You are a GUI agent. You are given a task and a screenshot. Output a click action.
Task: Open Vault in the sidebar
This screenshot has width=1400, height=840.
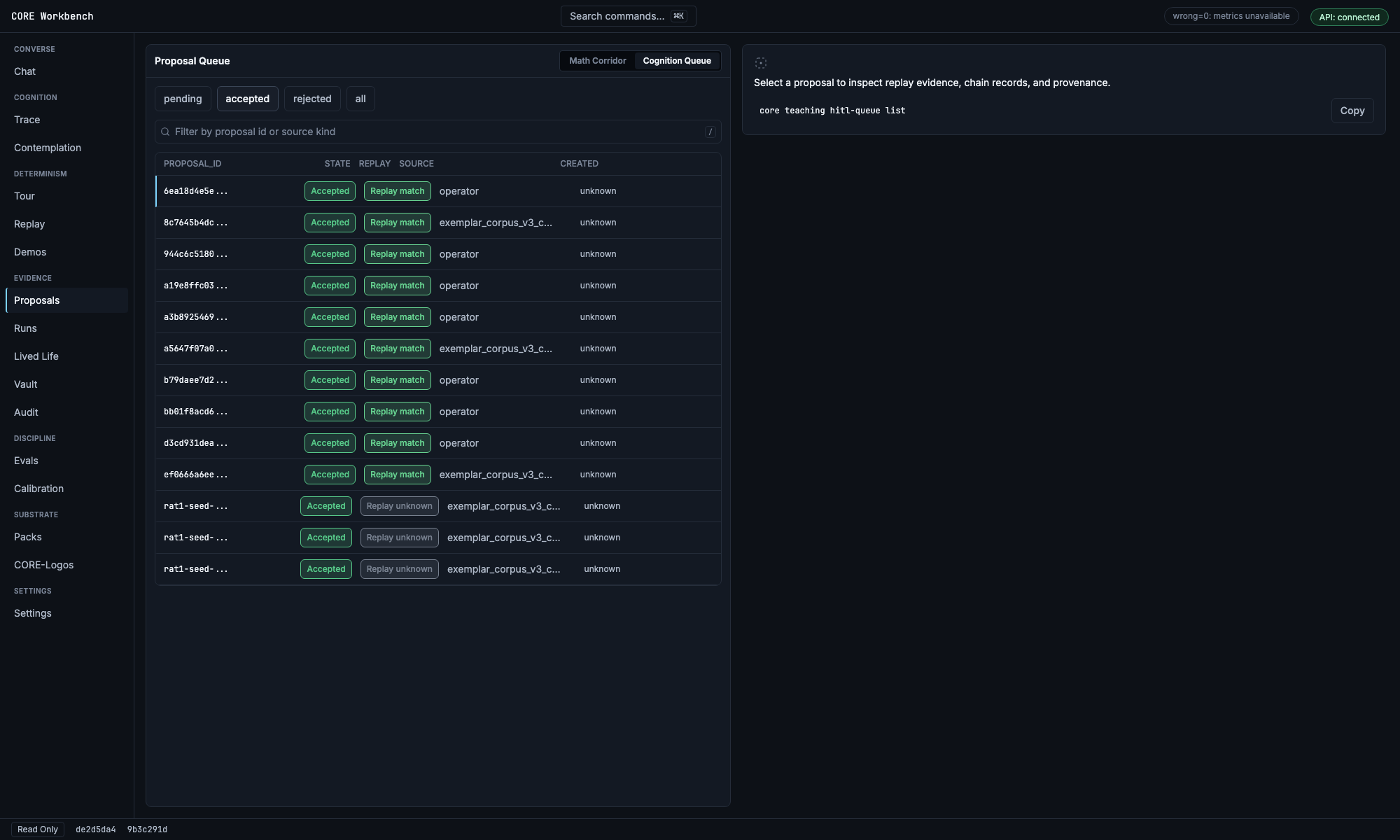pos(66,384)
